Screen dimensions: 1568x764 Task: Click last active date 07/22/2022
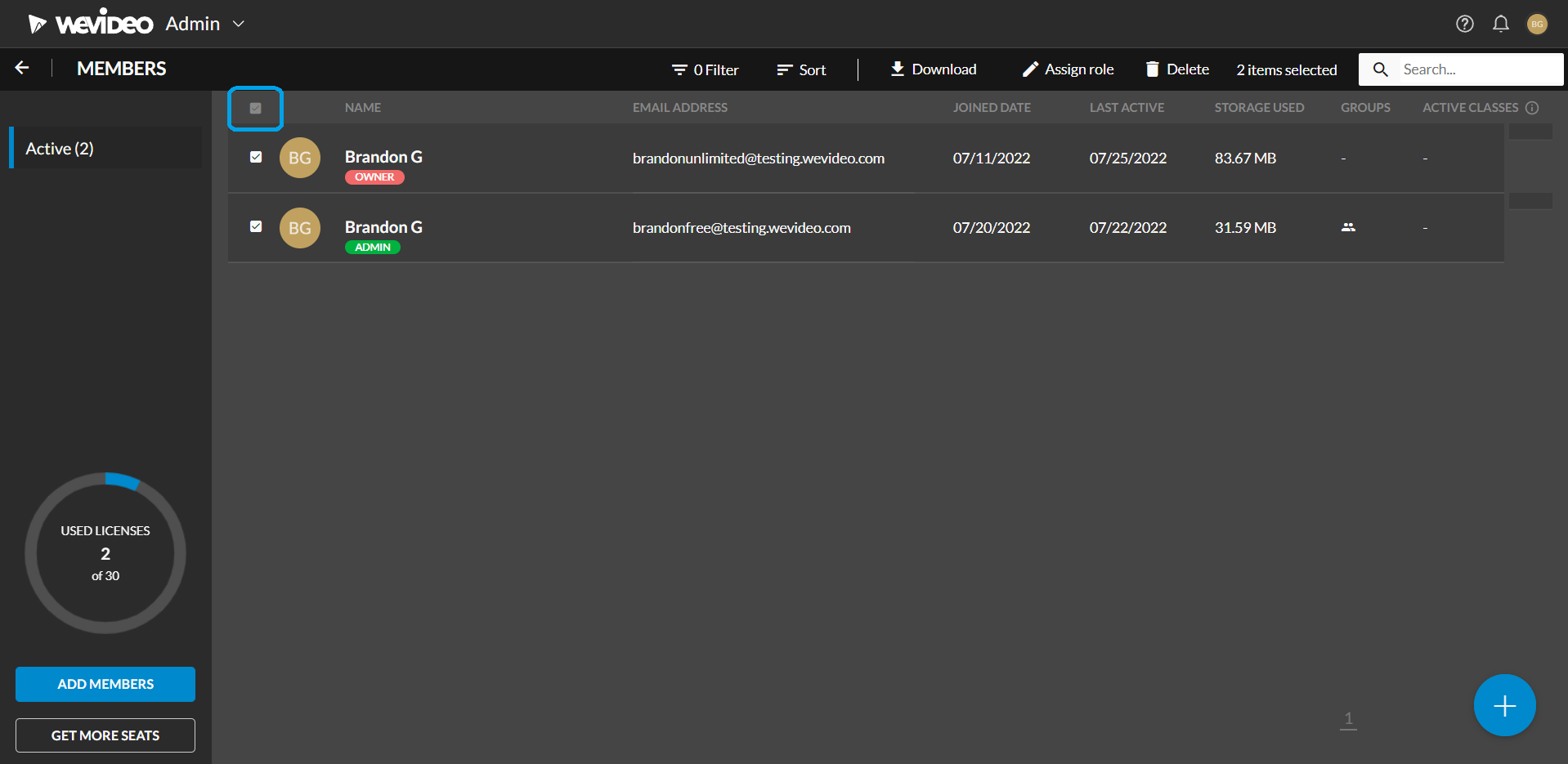click(x=1128, y=228)
